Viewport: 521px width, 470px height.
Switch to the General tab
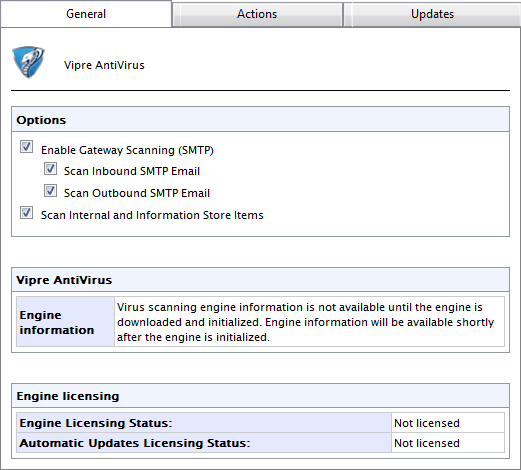coord(86,14)
